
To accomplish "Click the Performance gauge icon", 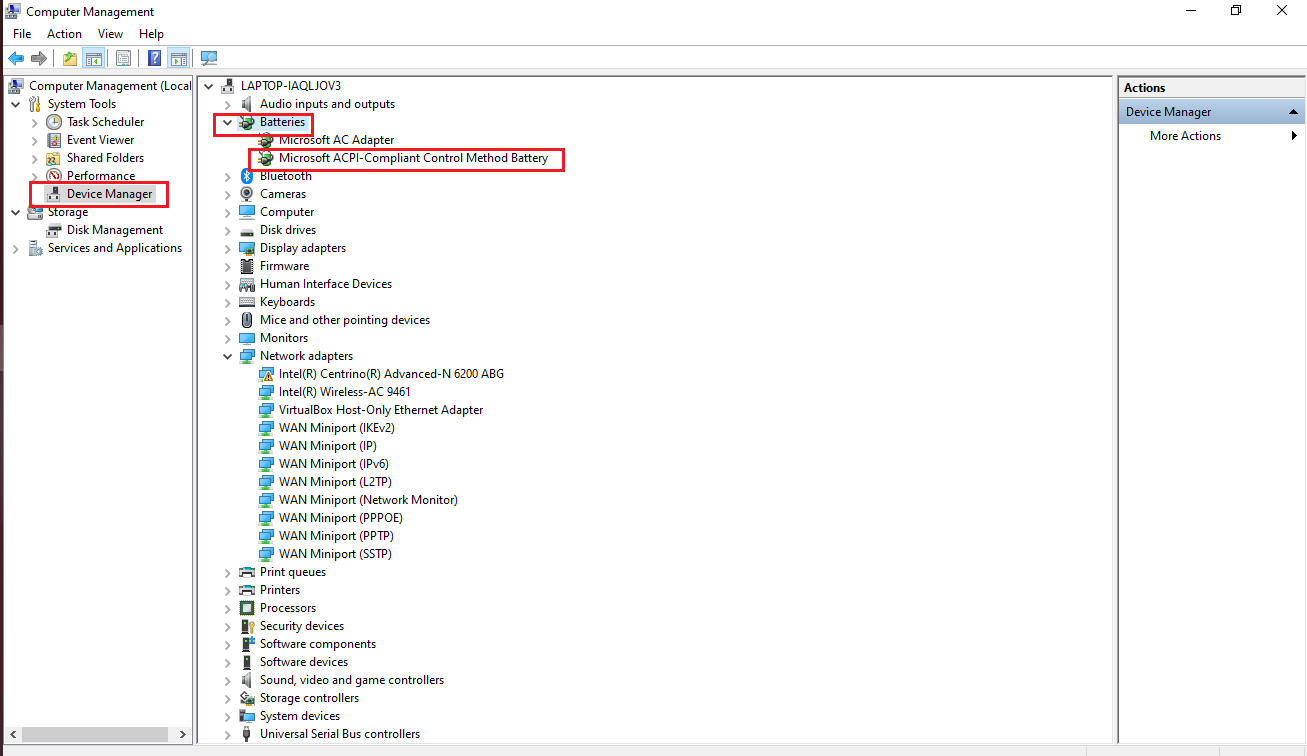I will click(54, 176).
